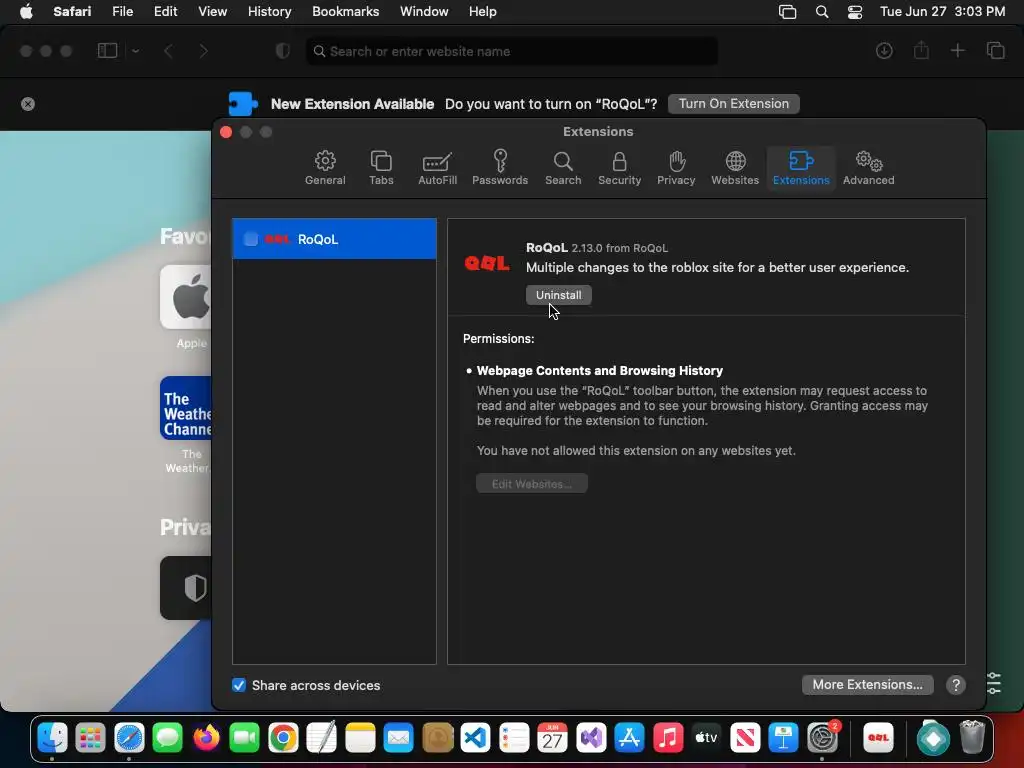This screenshot has width=1024, height=768.
Task: Click the Stage Manager menu bar icon
Action: click(788, 12)
